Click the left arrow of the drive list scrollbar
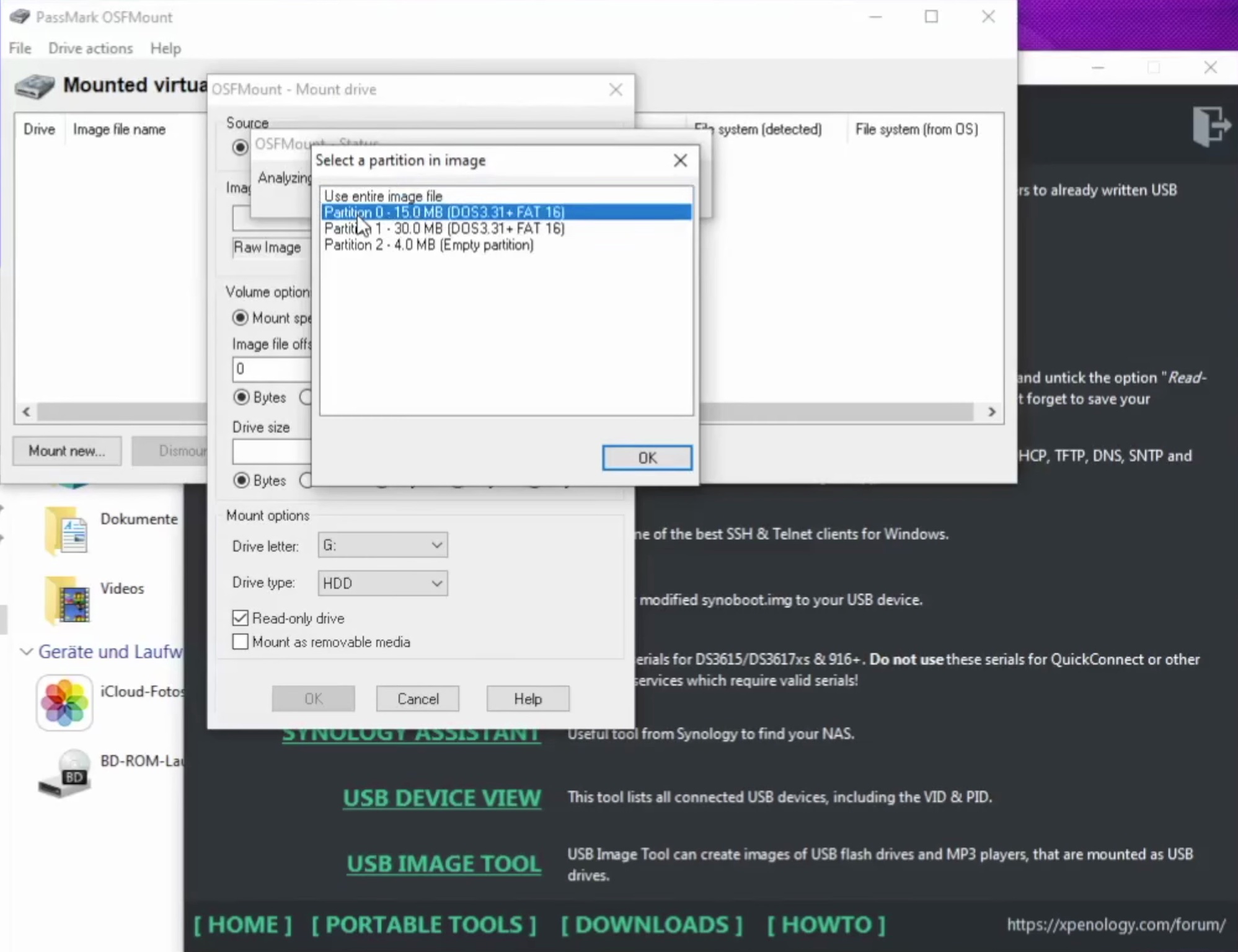Image resolution: width=1238 pixels, height=952 pixels. (x=26, y=412)
